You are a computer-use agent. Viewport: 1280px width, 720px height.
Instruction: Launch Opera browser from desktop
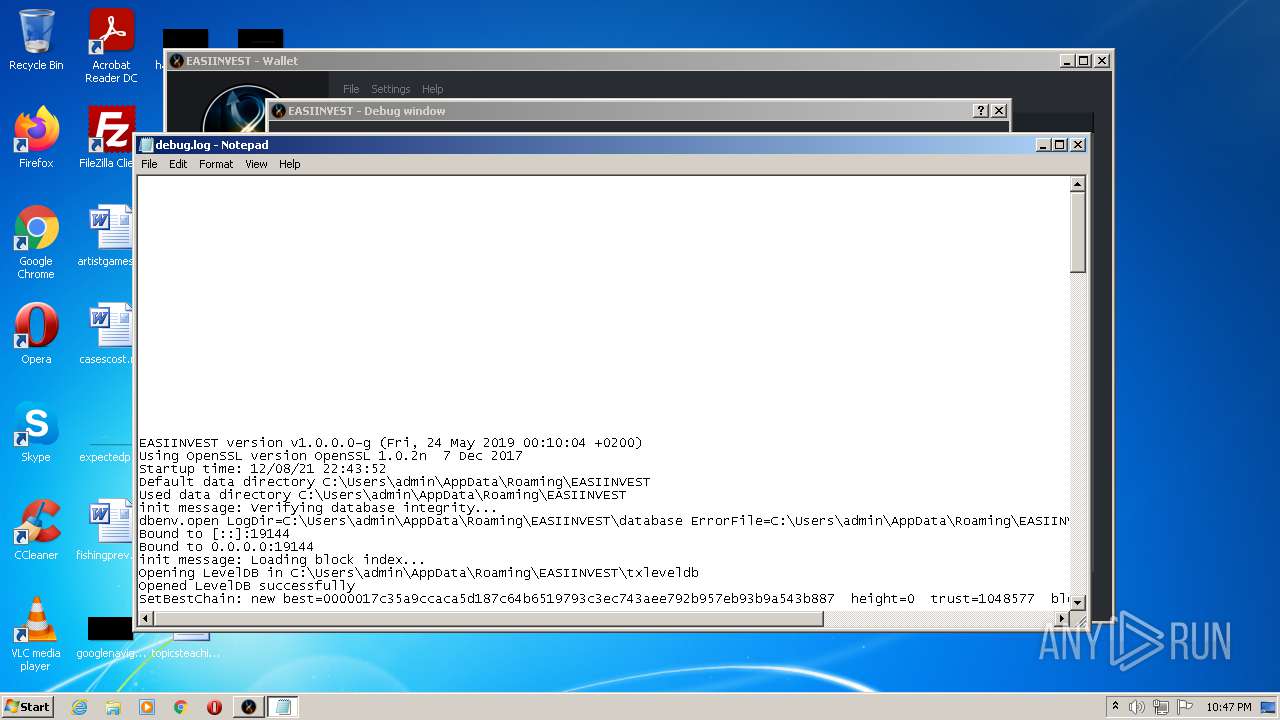(36, 333)
